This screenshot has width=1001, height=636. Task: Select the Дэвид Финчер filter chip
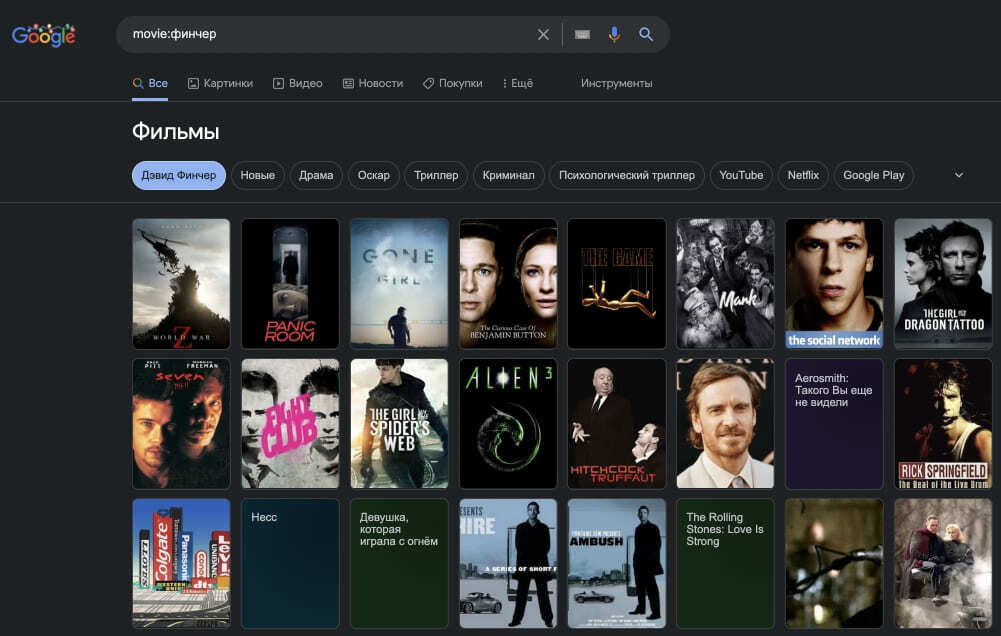pyautogui.click(x=179, y=176)
